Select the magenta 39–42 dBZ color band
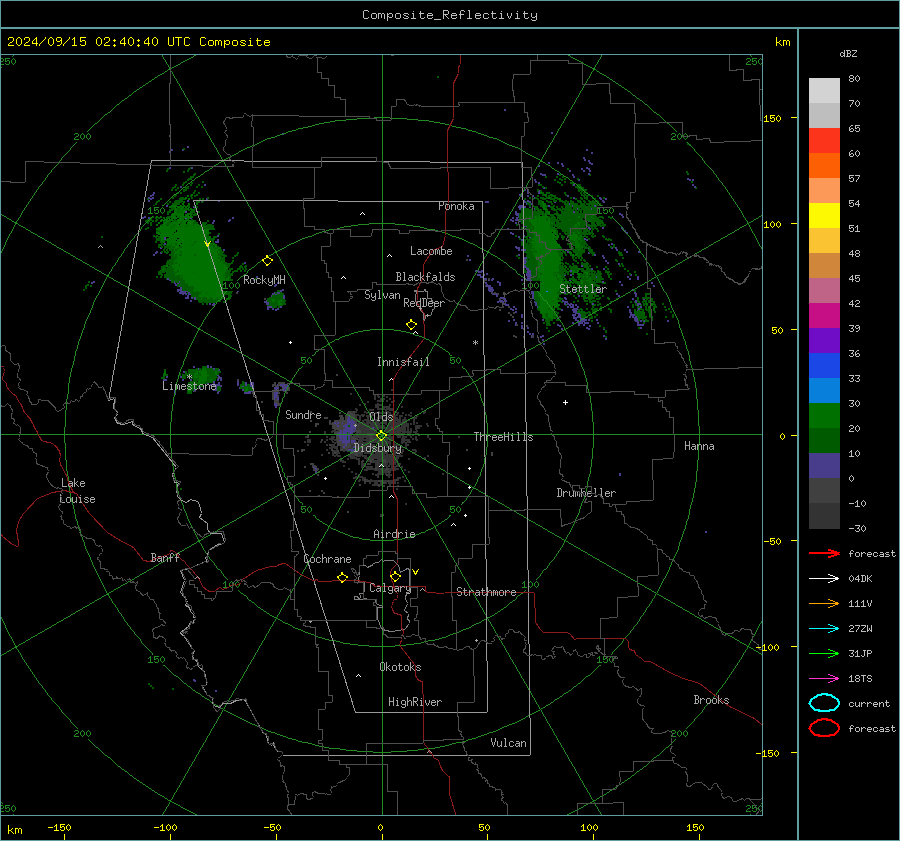The width and height of the screenshot is (900, 841). tap(824, 315)
